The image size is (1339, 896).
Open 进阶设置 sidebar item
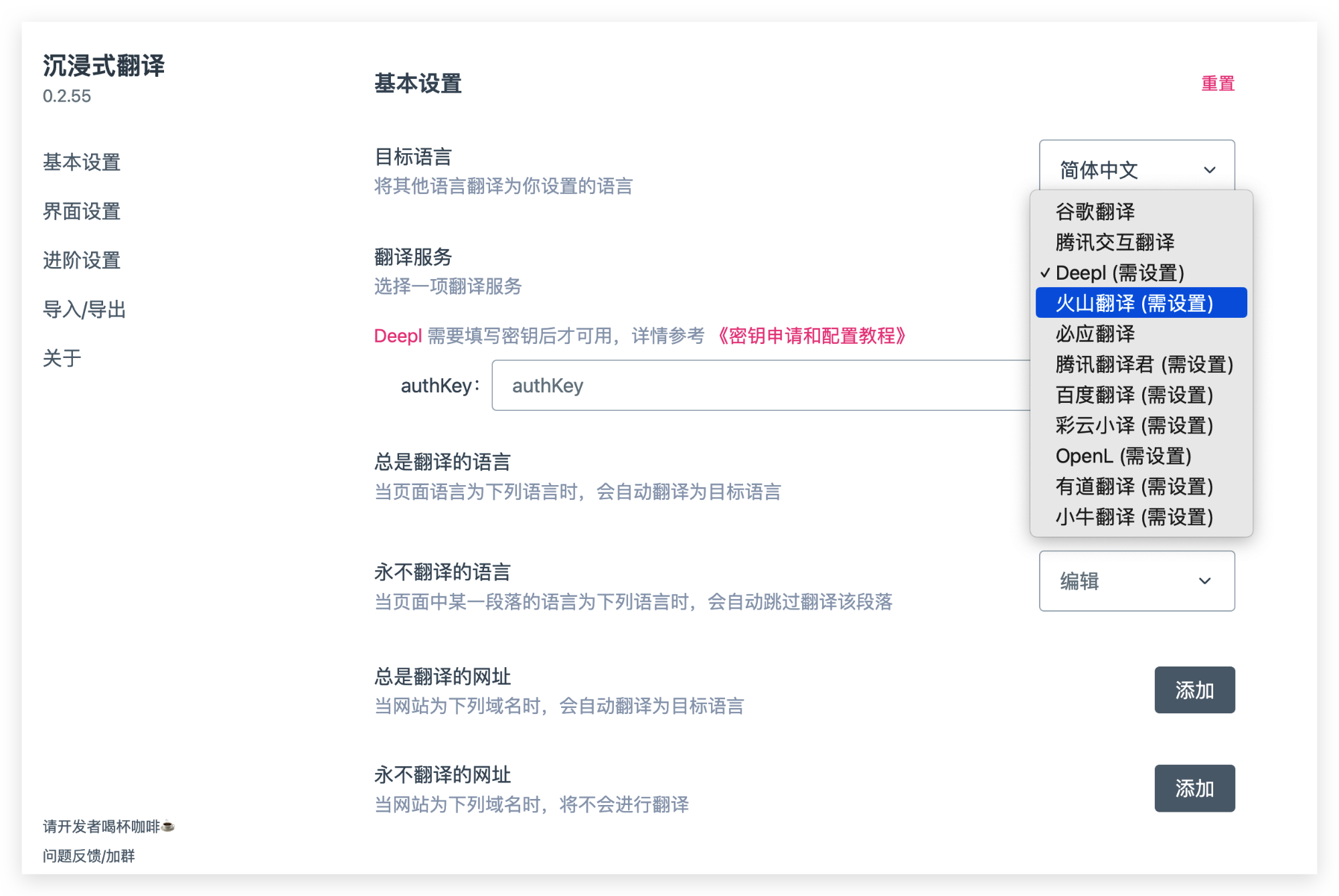pos(82,260)
